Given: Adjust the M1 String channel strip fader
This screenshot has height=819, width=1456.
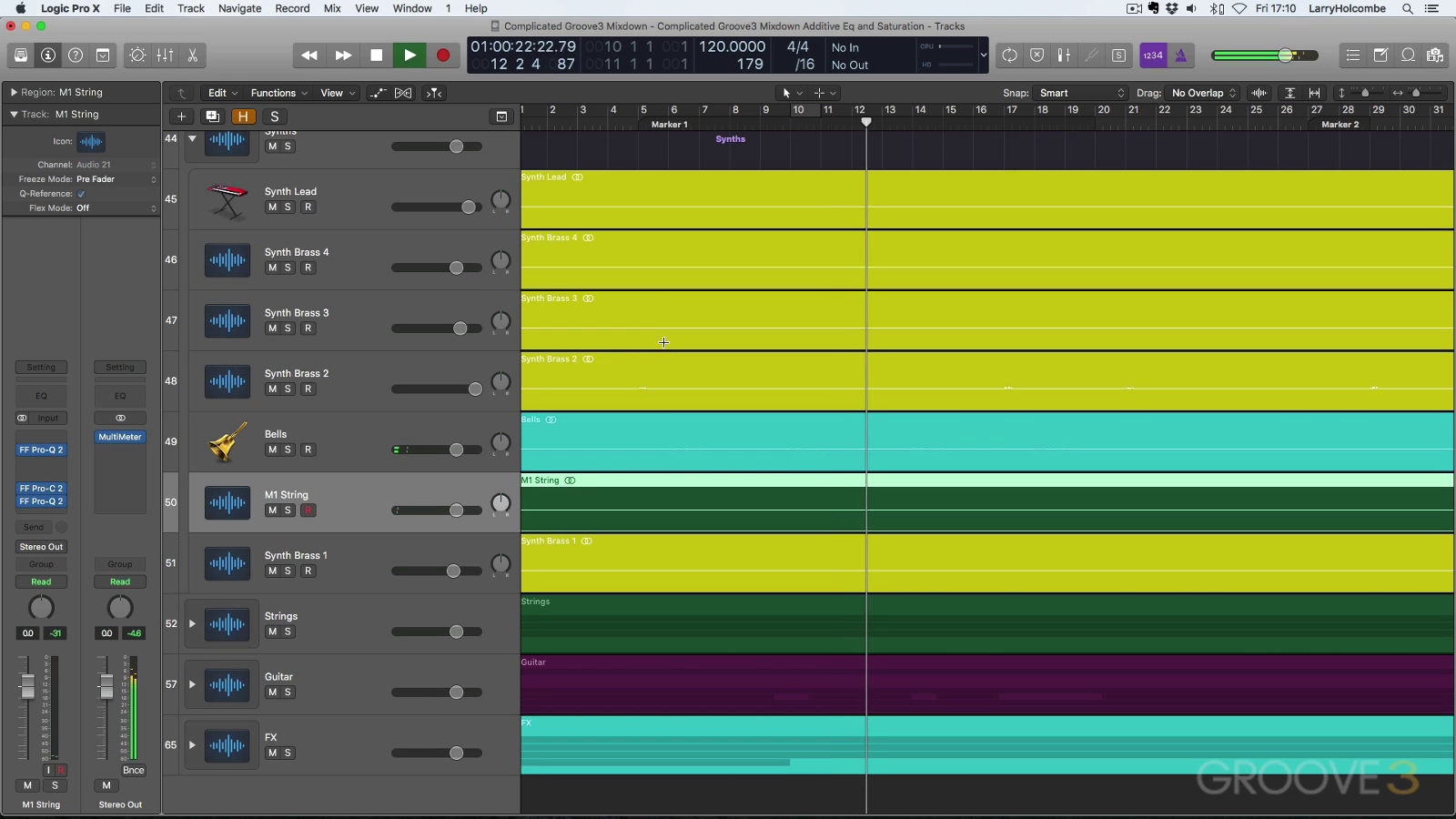Looking at the screenshot, I should (x=27, y=686).
